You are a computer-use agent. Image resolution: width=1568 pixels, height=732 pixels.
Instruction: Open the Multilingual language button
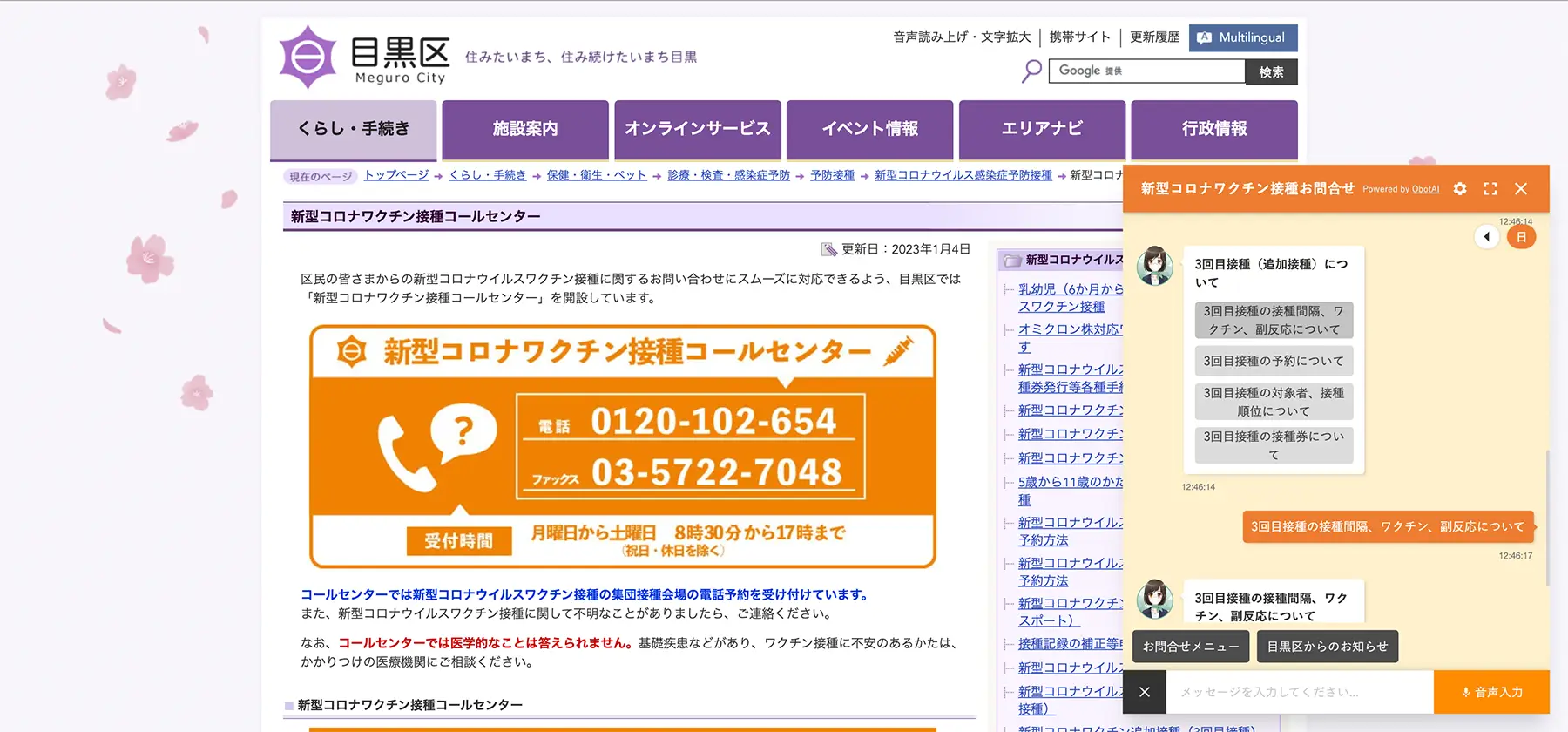(1243, 37)
